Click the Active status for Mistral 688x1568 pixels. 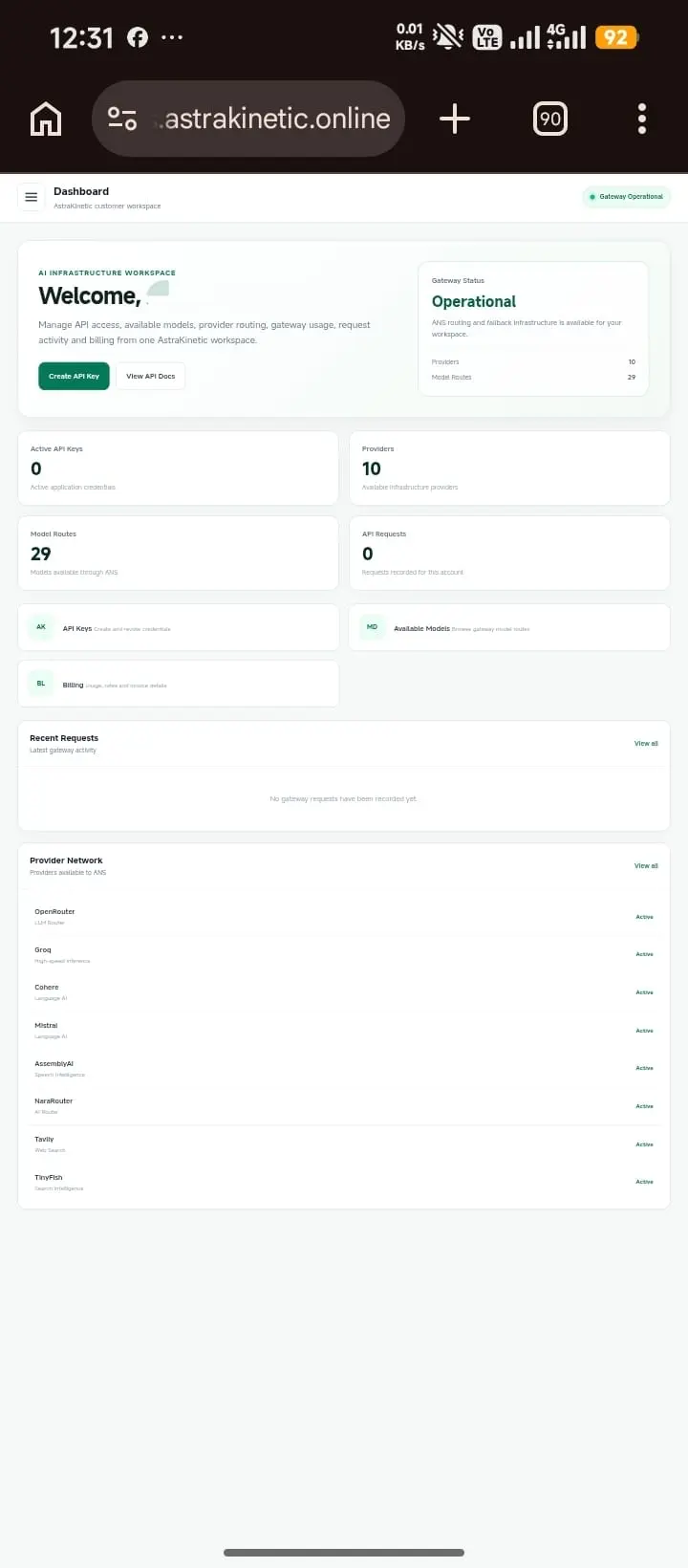click(x=645, y=1031)
